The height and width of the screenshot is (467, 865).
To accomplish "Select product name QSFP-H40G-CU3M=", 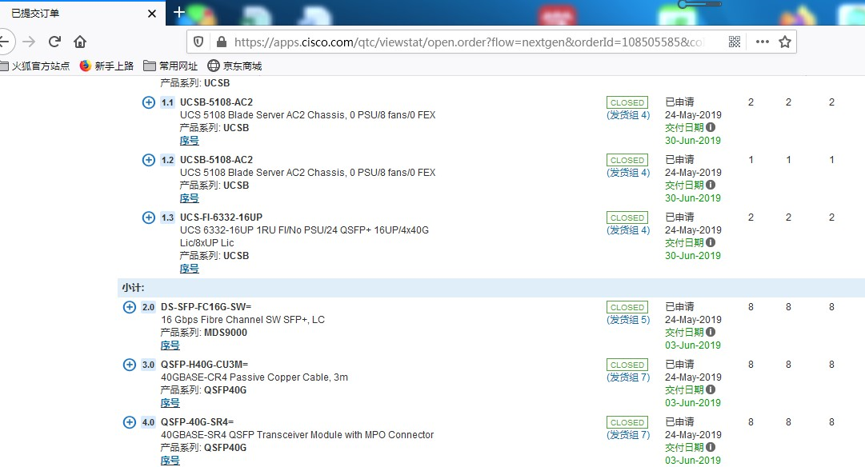I will tap(204, 364).
